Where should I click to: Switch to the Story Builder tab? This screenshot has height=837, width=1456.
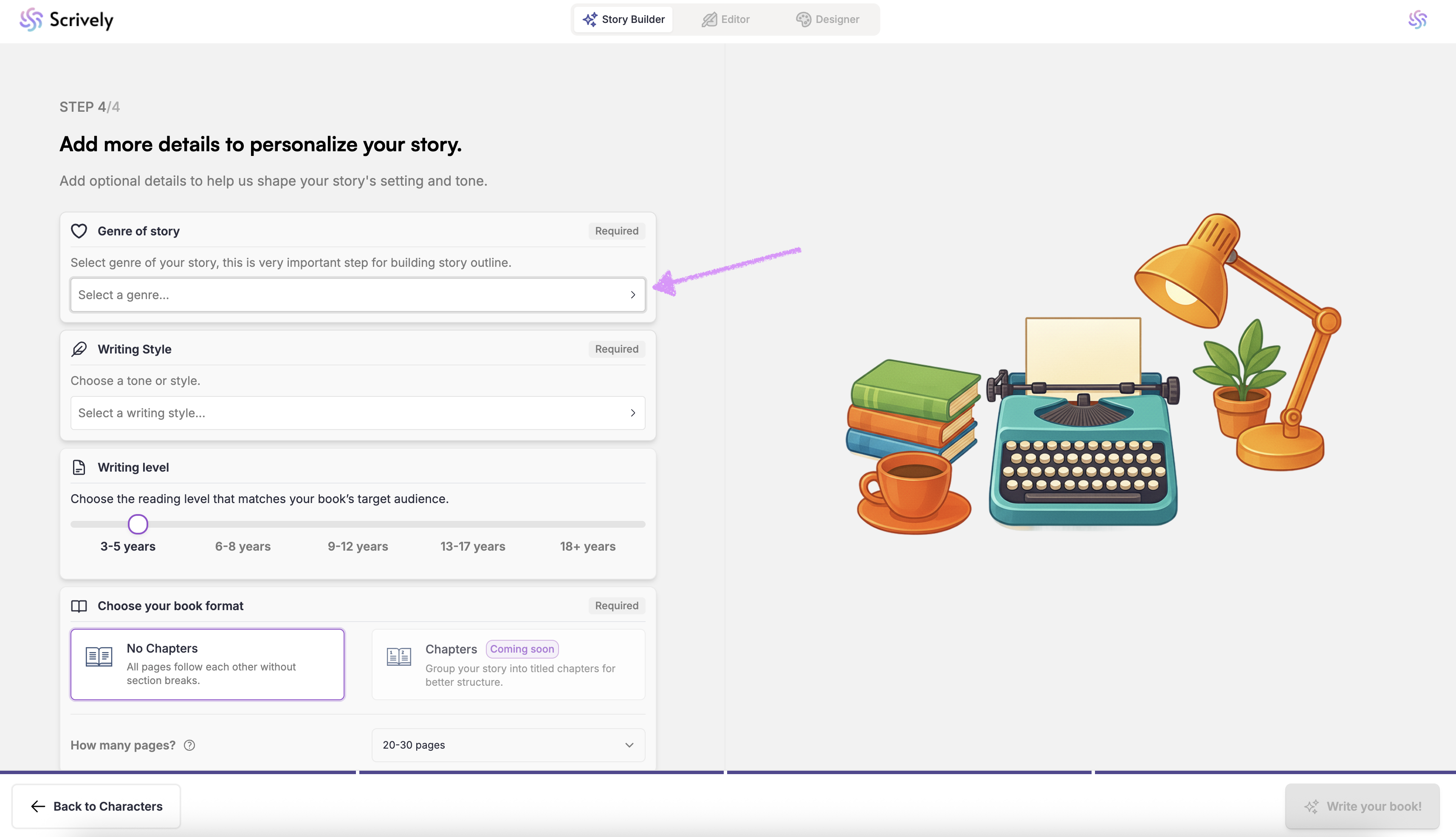point(624,20)
